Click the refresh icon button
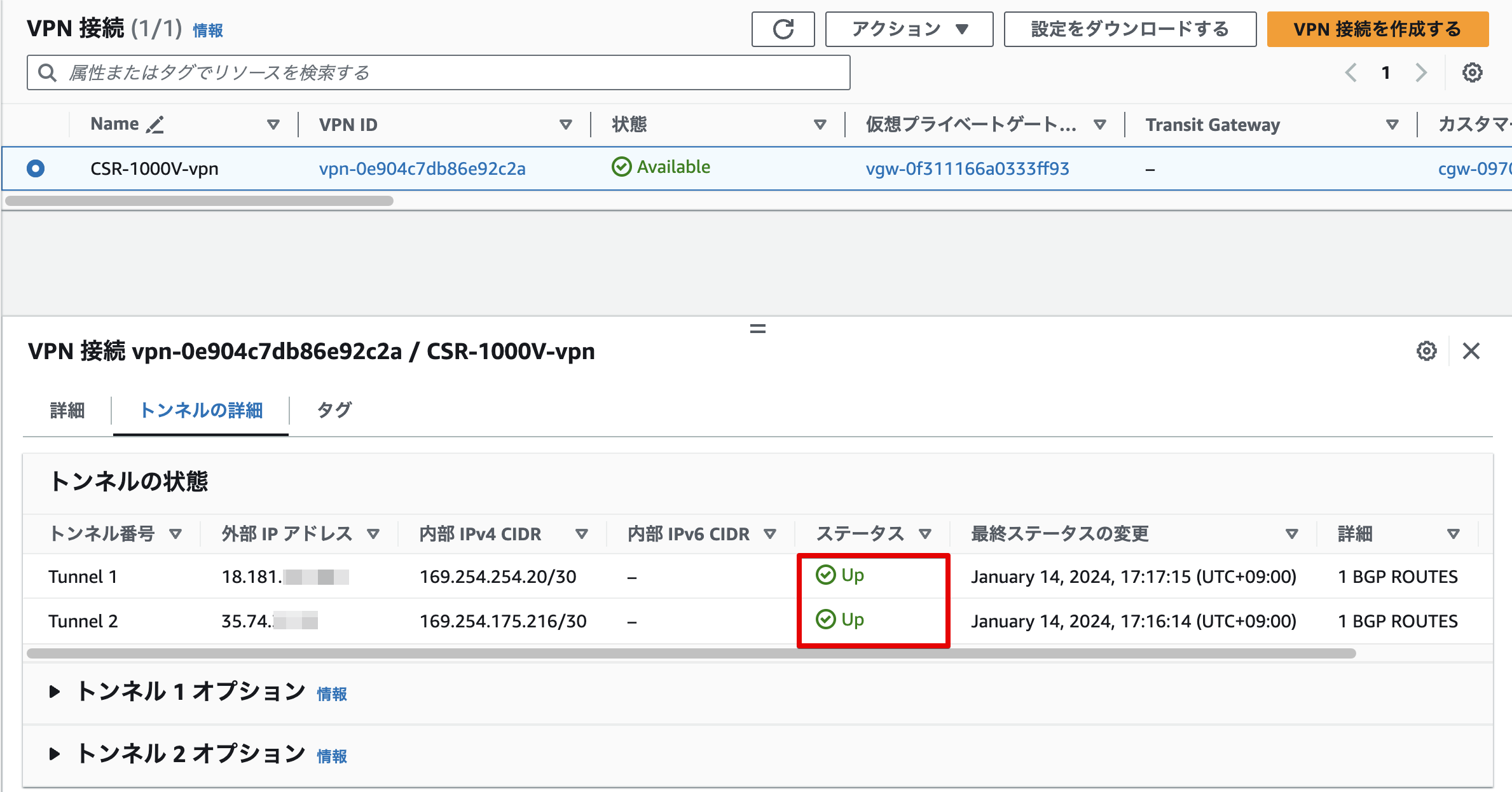 pyautogui.click(x=783, y=29)
